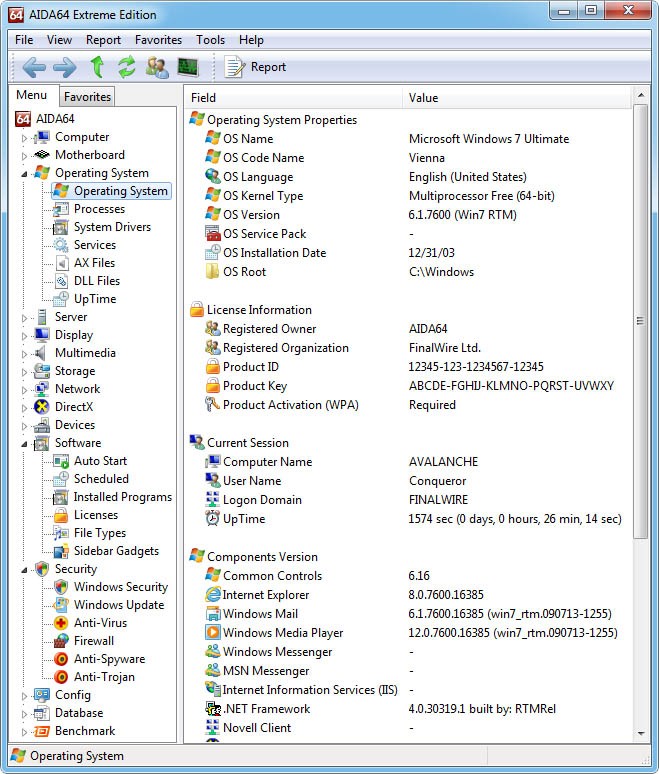
Task: Select the Multimedia speaker icon
Action: (x=41, y=353)
